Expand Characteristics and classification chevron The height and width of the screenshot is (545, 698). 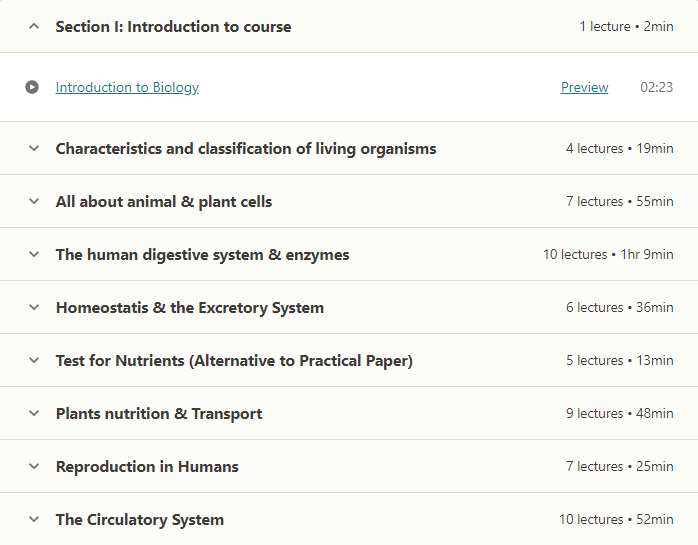(x=34, y=148)
